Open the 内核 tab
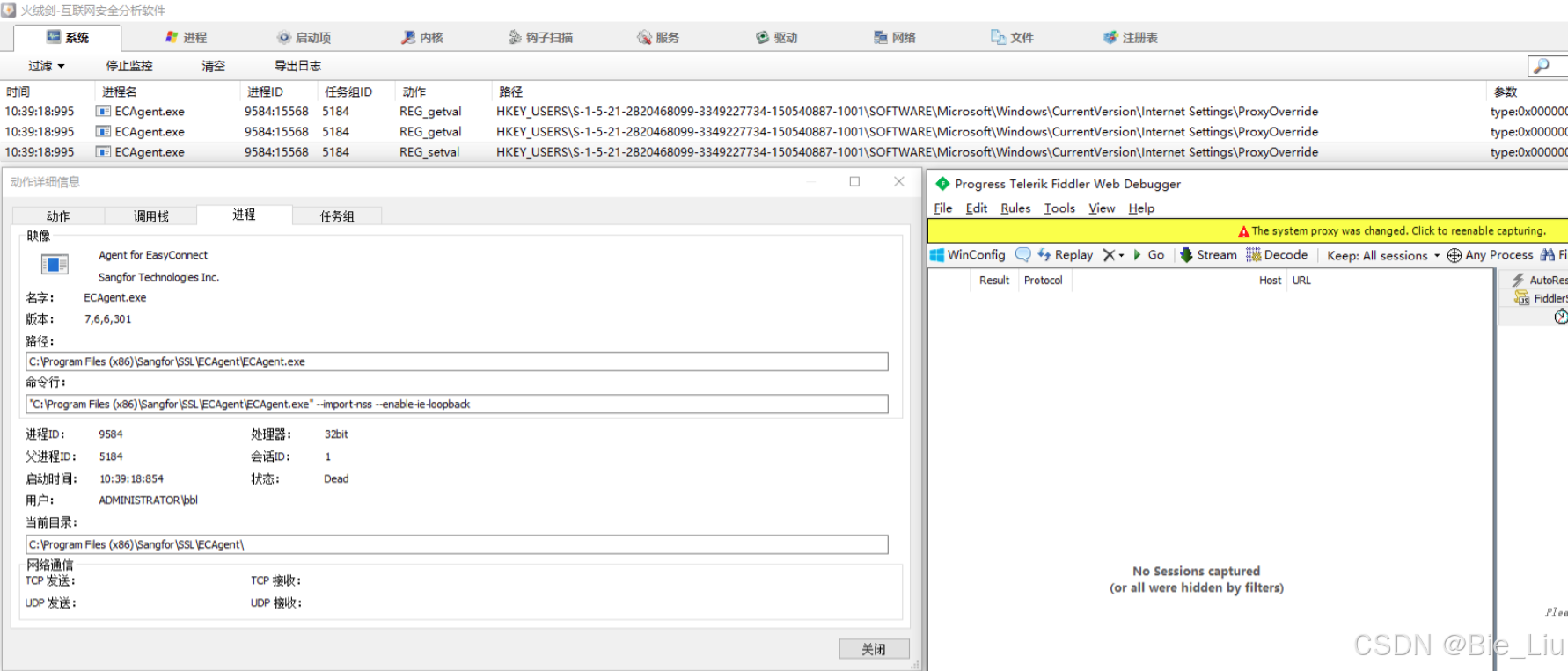 [x=422, y=38]
